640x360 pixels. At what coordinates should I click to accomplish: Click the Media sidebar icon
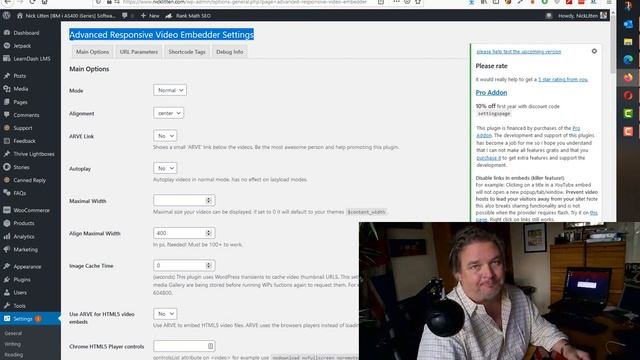(x=7, y=89)
